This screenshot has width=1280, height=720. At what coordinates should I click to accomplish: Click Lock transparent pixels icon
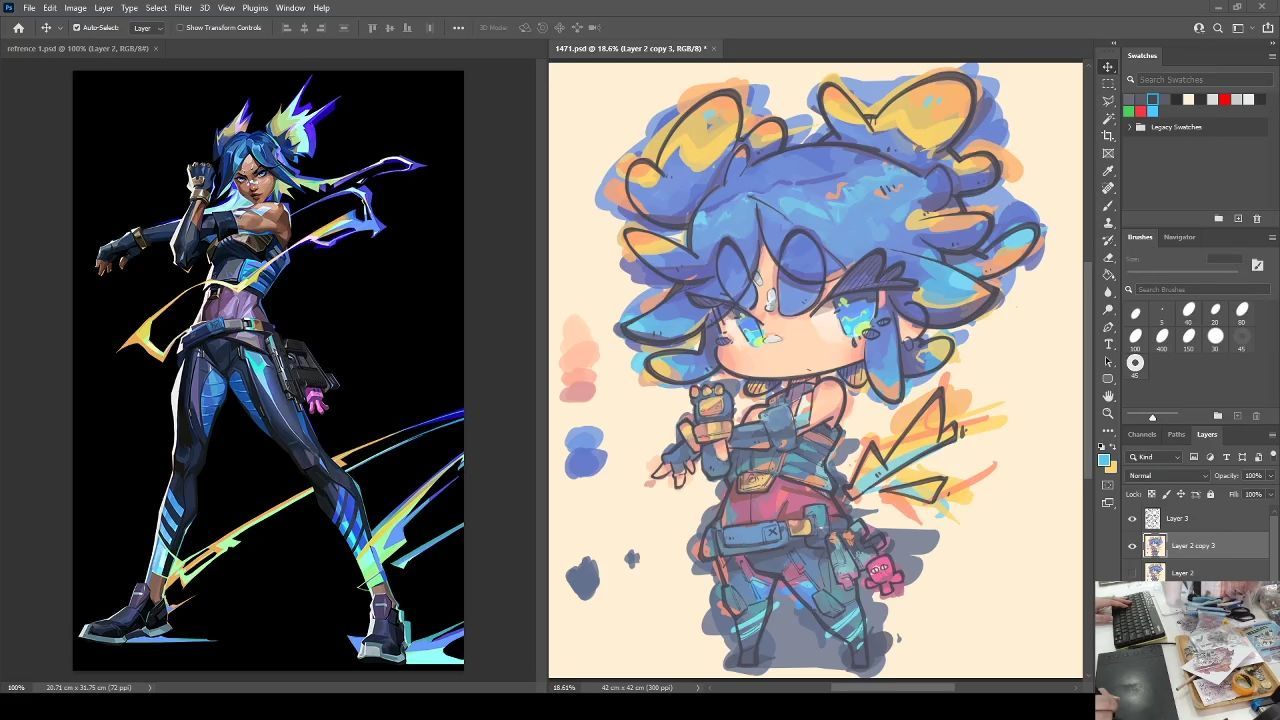click(1152, 494)
